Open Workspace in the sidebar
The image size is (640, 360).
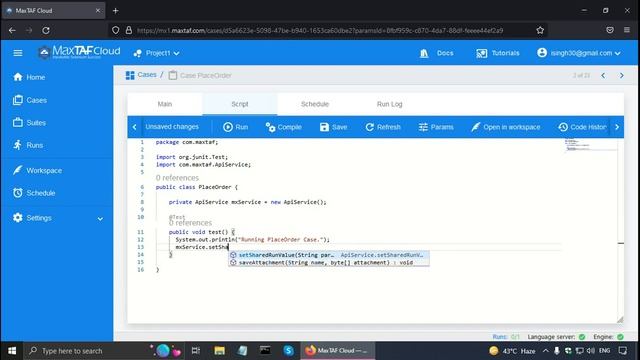38,171
